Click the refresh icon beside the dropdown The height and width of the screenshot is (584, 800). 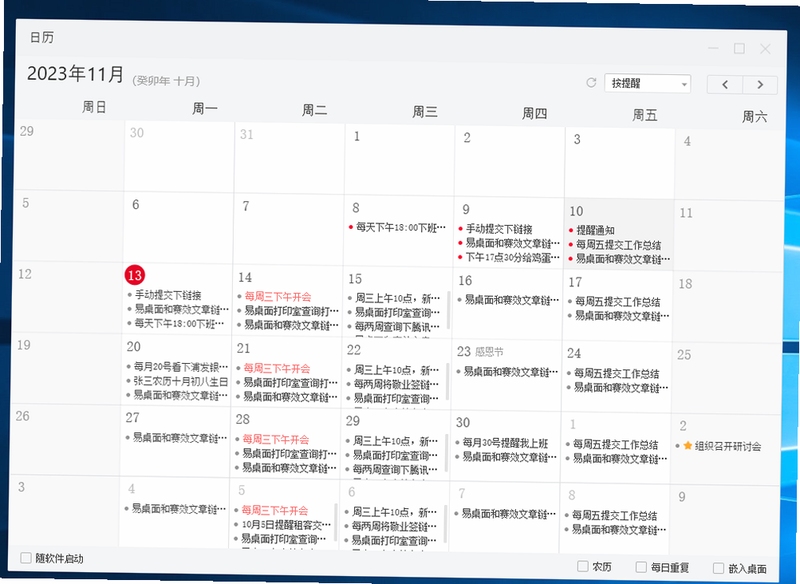coord(591,83)
